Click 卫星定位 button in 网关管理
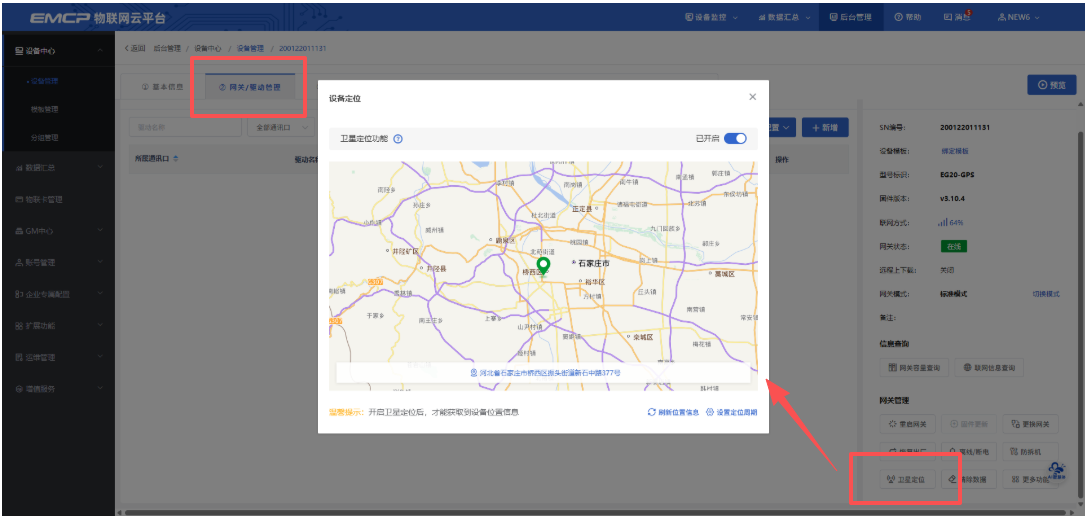Image resolution: width=1085 pixels, height=516 pixels. 908,479
